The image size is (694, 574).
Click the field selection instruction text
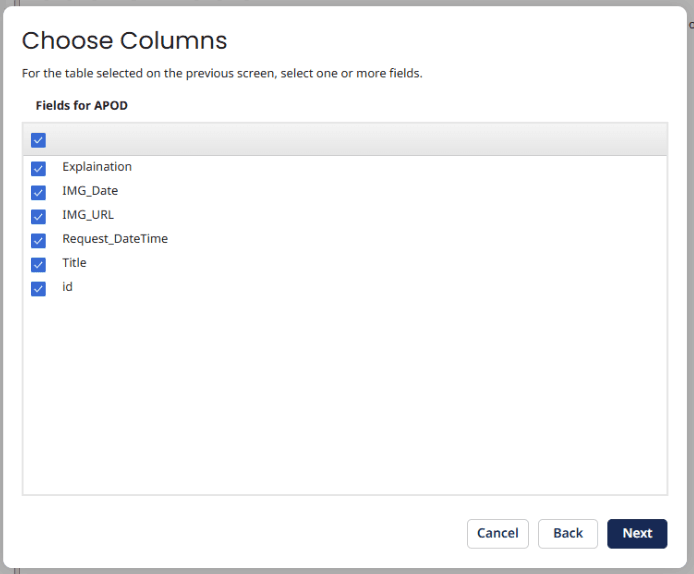pyautogui.click(x=222, y=74)
